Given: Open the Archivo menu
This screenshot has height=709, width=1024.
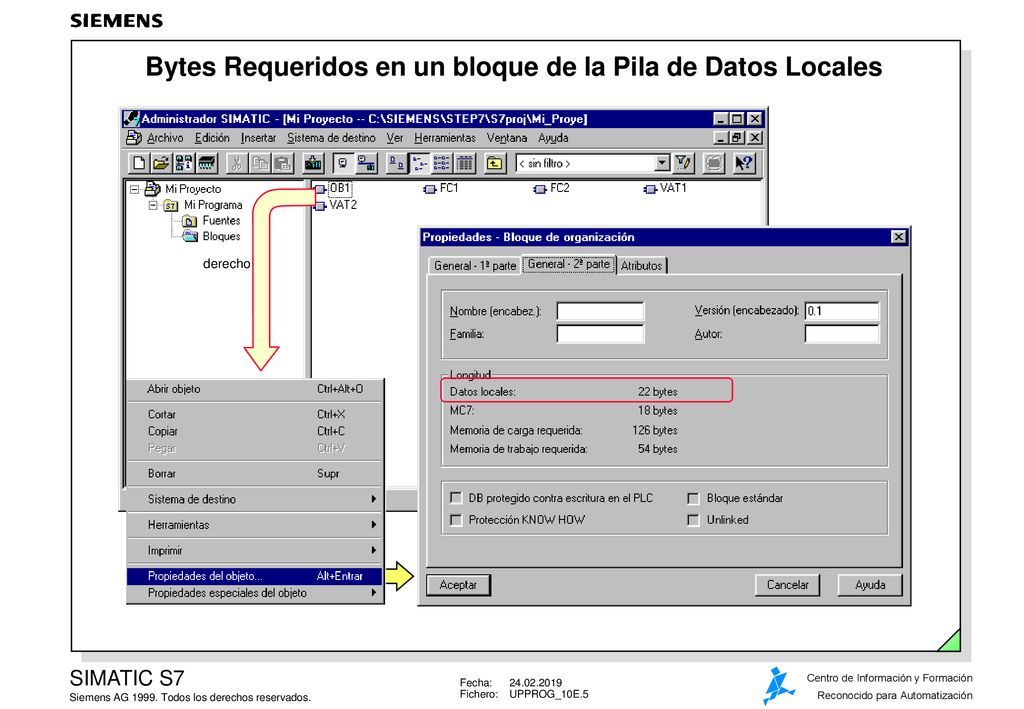Looking at the screenshot, I should click(165, 138).
